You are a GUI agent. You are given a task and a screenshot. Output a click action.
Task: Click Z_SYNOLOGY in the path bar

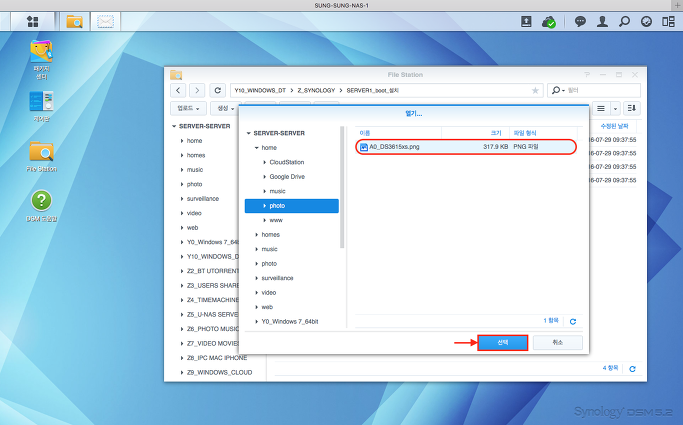pyautogui.click(x=316, y=91)
